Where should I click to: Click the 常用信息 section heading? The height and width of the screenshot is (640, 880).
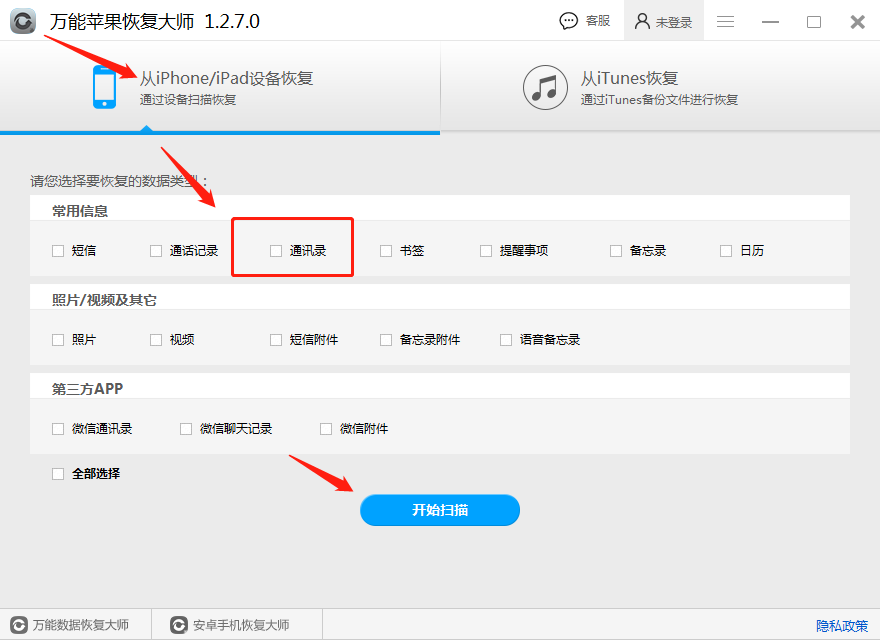pos(80,211)
